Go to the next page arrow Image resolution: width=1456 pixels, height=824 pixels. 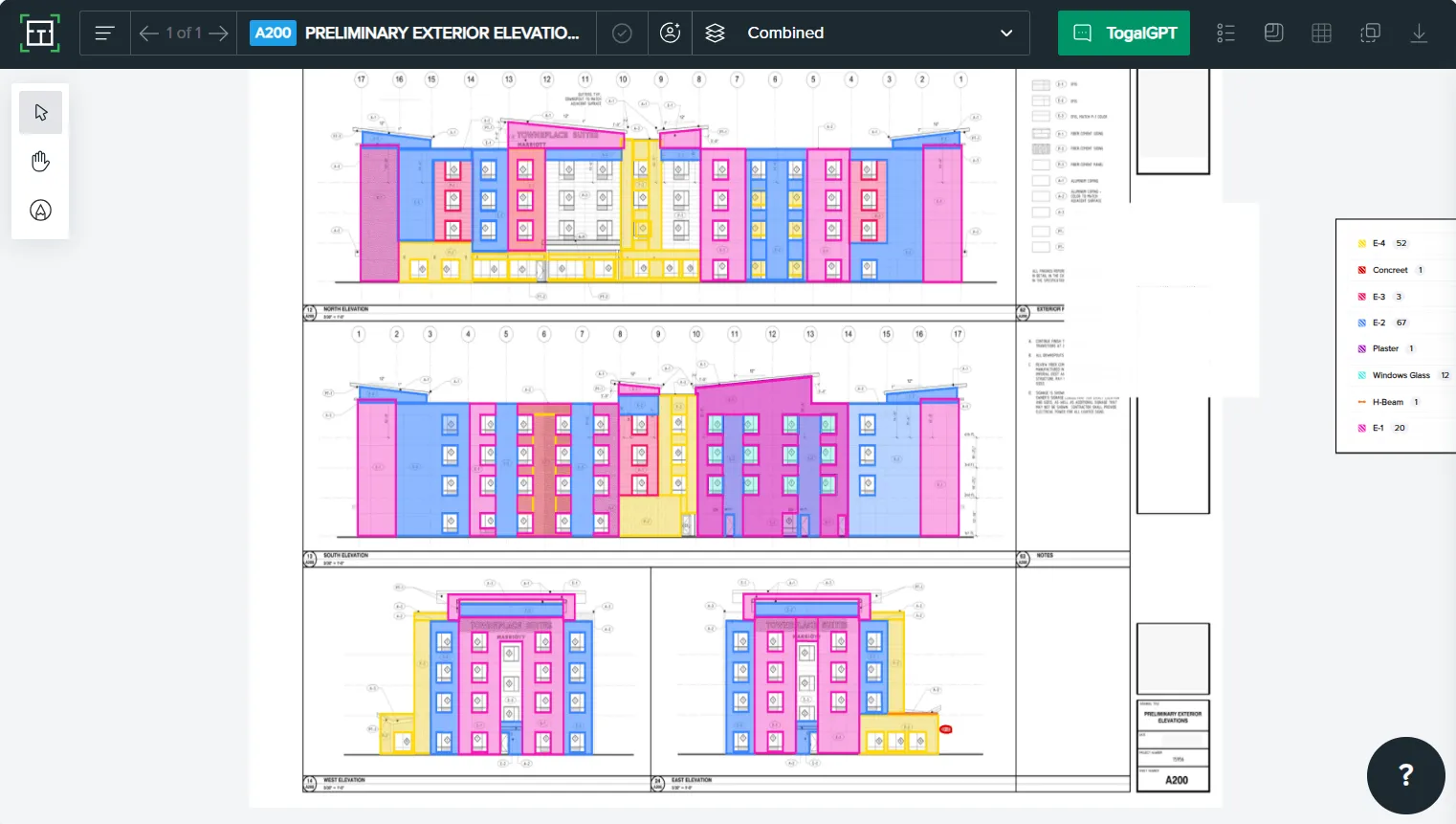pyautogui.click(x=219, y=33)
